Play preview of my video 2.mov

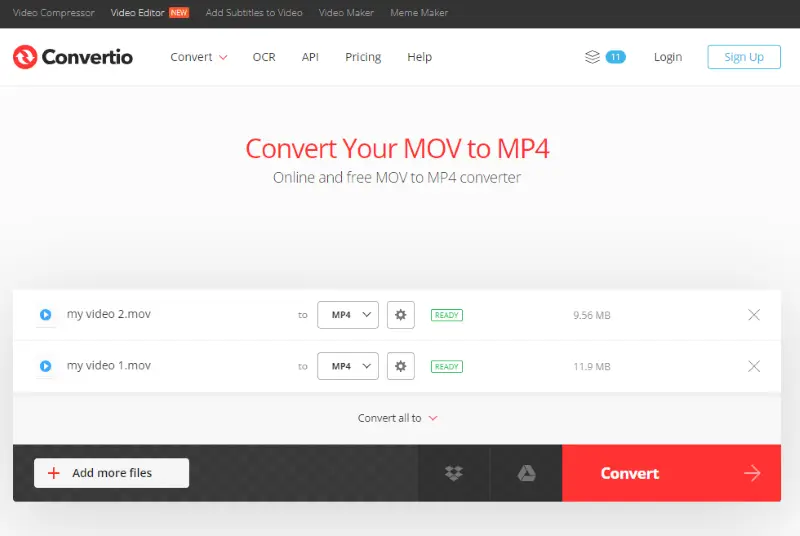(45, 315)
